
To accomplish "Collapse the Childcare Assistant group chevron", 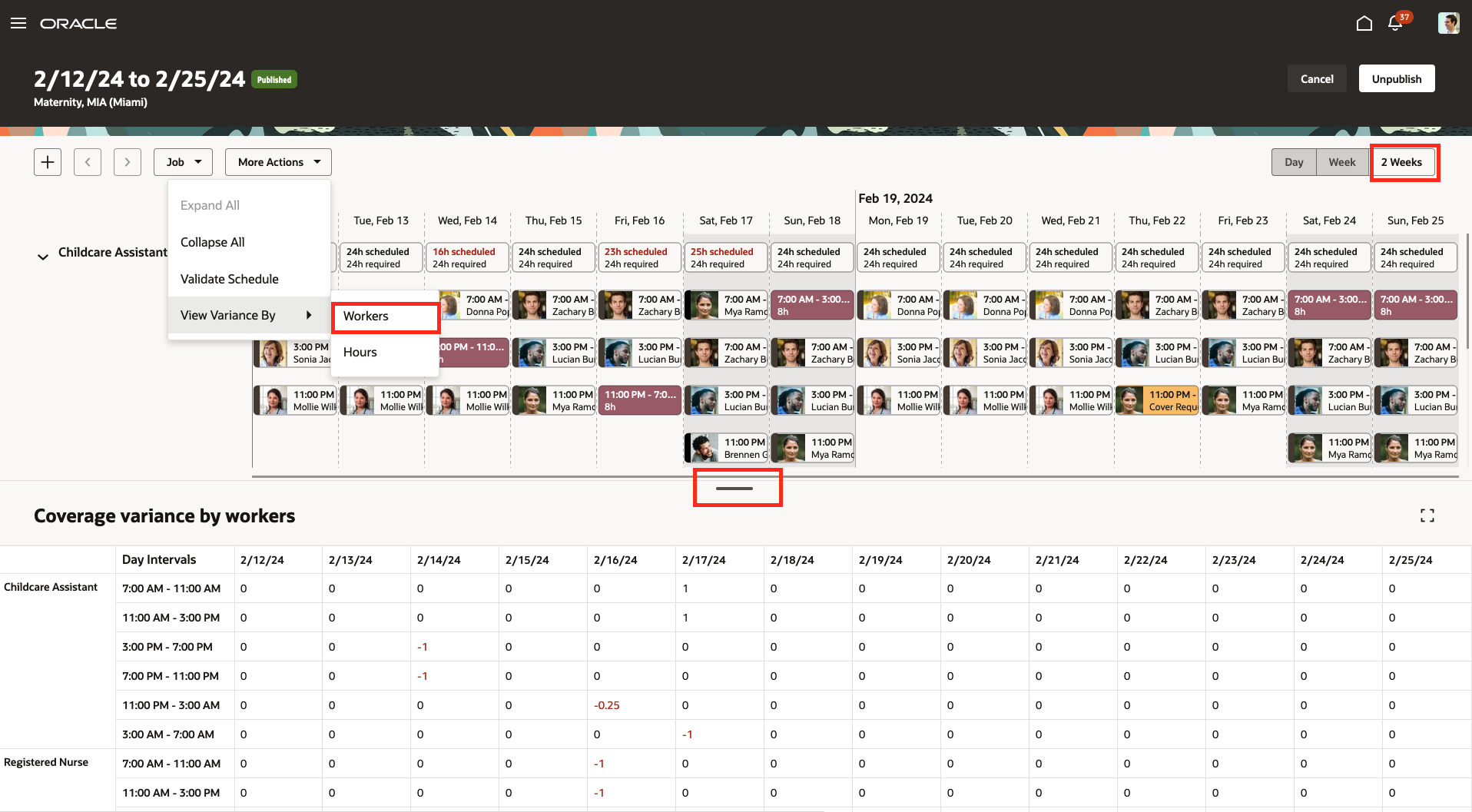I will [x=43, y=257].
